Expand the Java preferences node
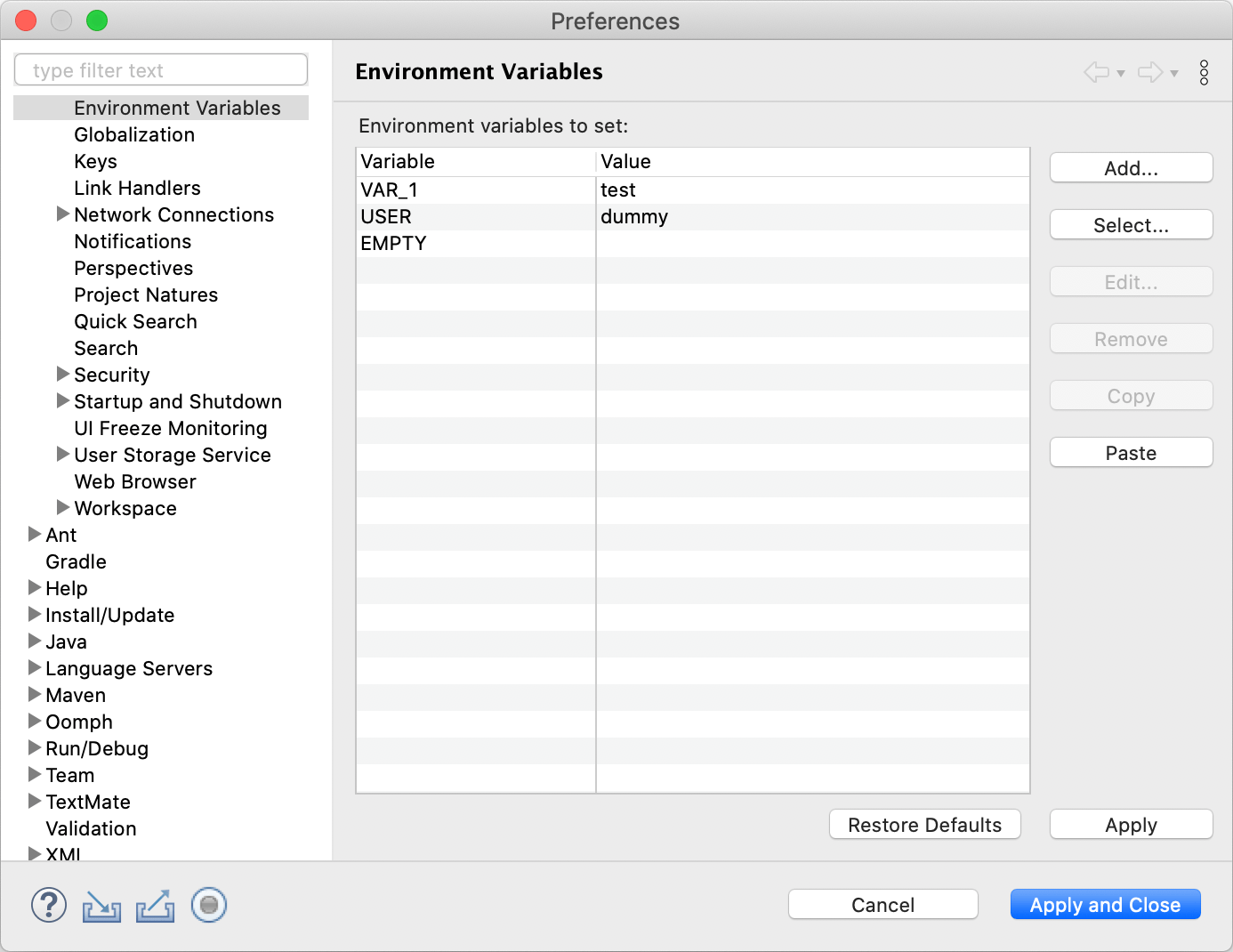The height and width of the screenshot is (952, 1233). coord(34,641)
